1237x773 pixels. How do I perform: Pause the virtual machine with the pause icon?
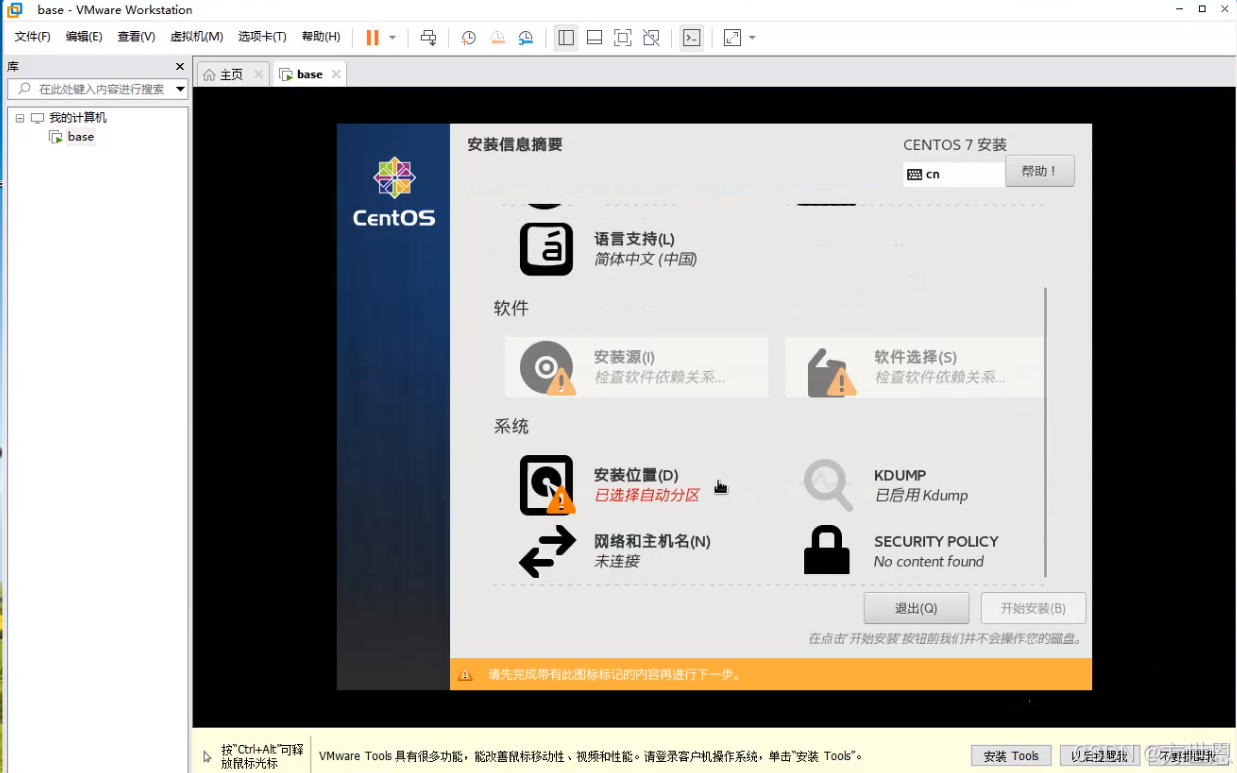click(x=372, y=37)
